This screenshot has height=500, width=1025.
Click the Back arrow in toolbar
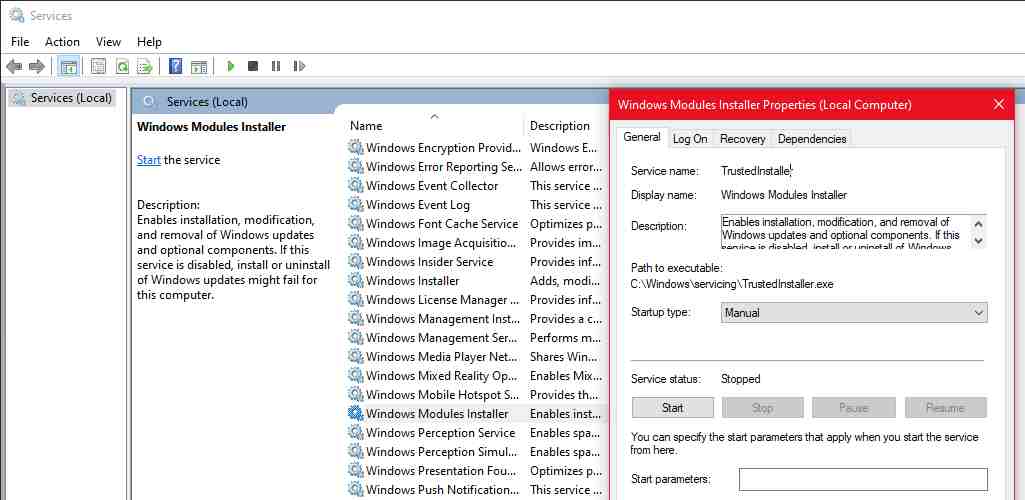point(14,66)
